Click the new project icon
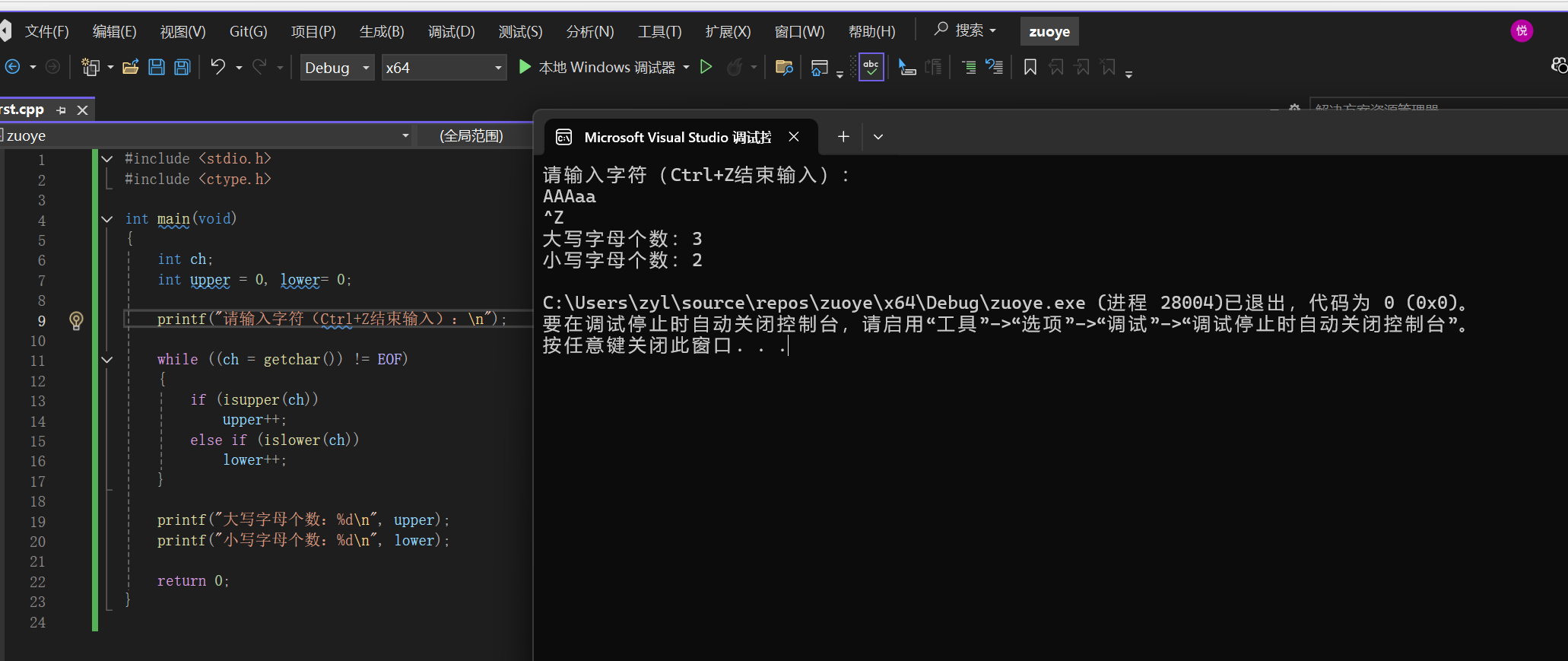 click(x=90, y=67)
